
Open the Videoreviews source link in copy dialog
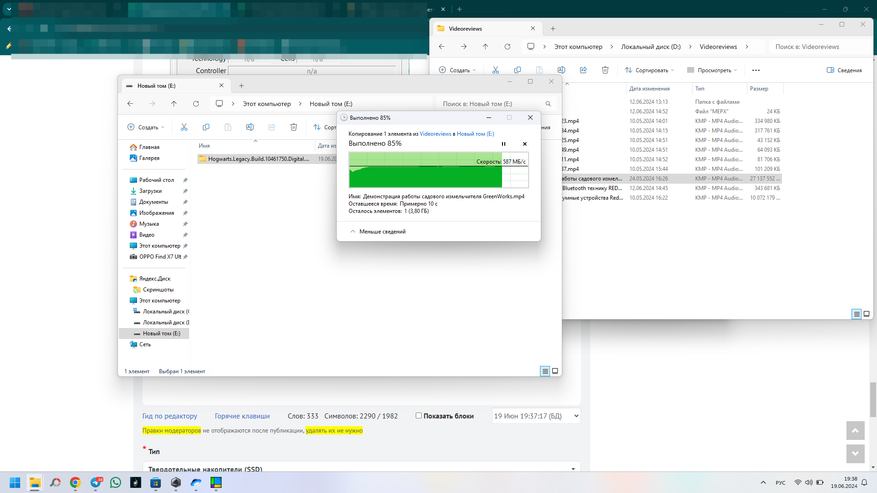pos(435,134)
